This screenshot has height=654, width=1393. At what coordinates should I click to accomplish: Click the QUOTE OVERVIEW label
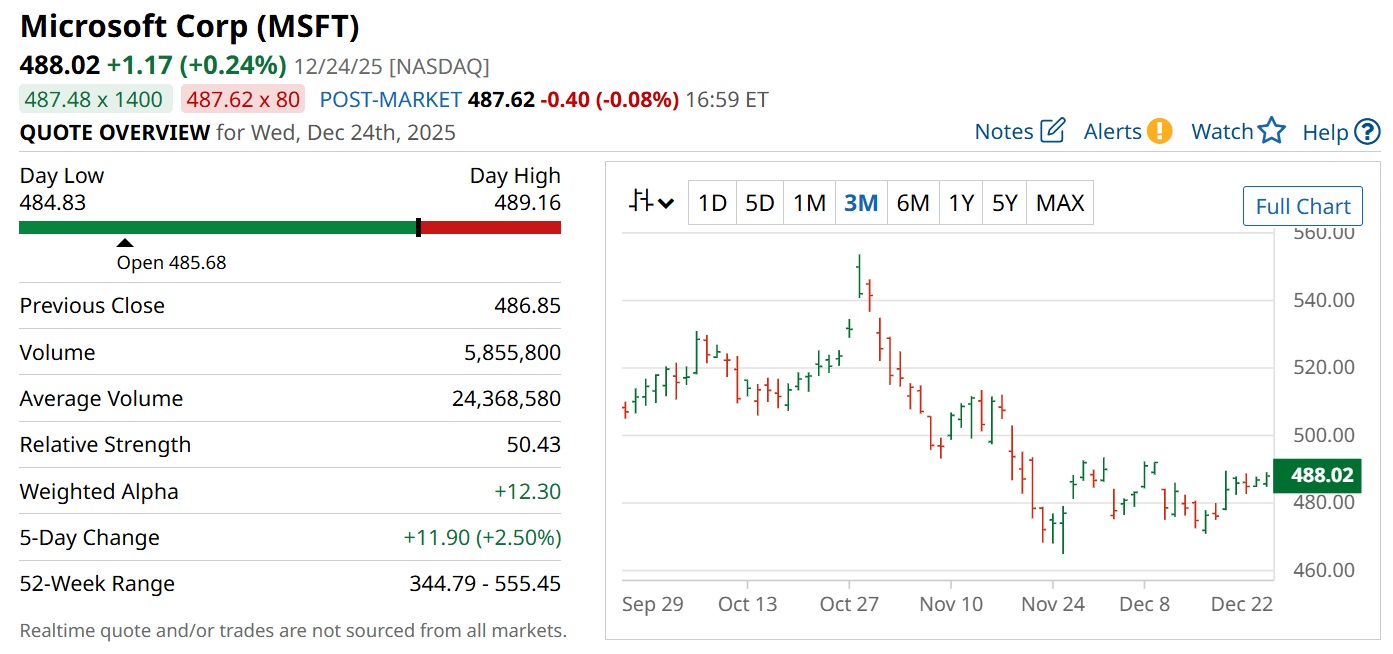115,132
